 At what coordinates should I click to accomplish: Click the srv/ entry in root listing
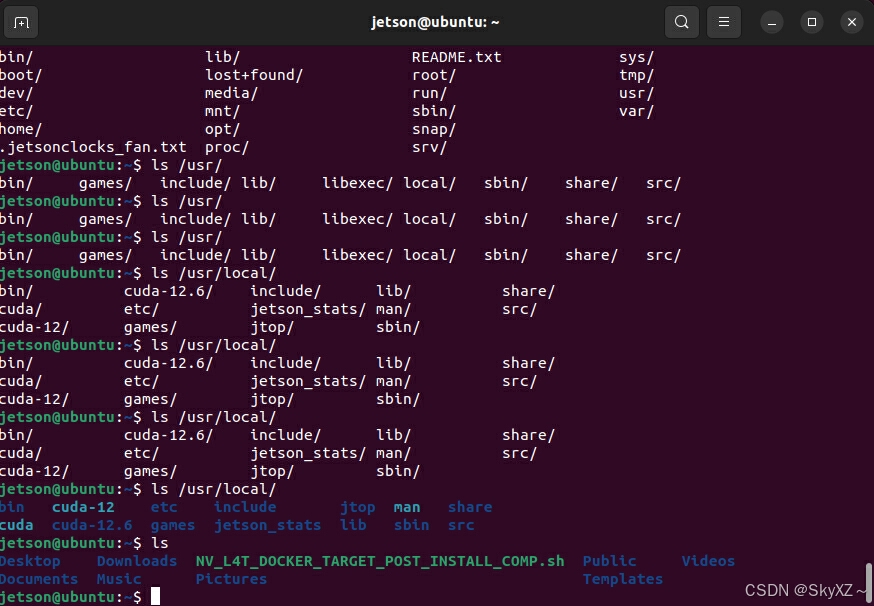(x=429, y=147)
